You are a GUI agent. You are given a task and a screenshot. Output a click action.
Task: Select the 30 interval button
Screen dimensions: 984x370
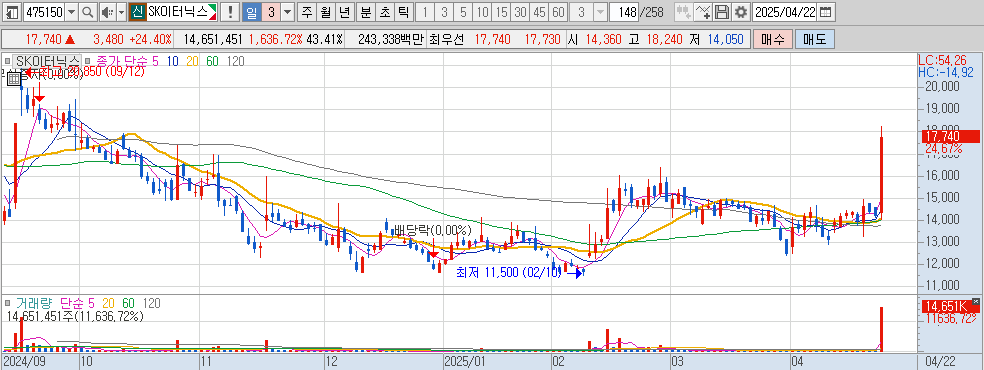pyautogui.click(x=520, y=11)
